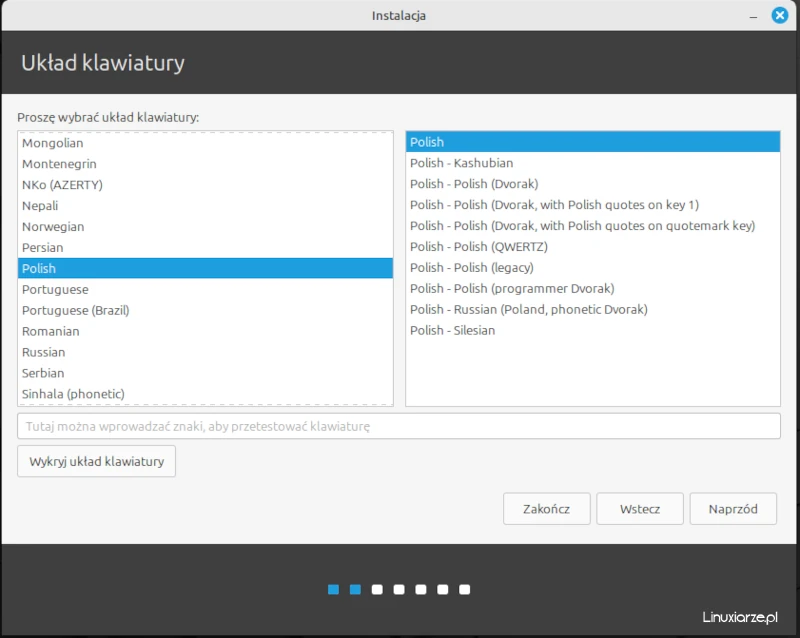This screenshot has height=638, width=800.
Task: Select default Polish variant in right list
Action: (593, 142)
